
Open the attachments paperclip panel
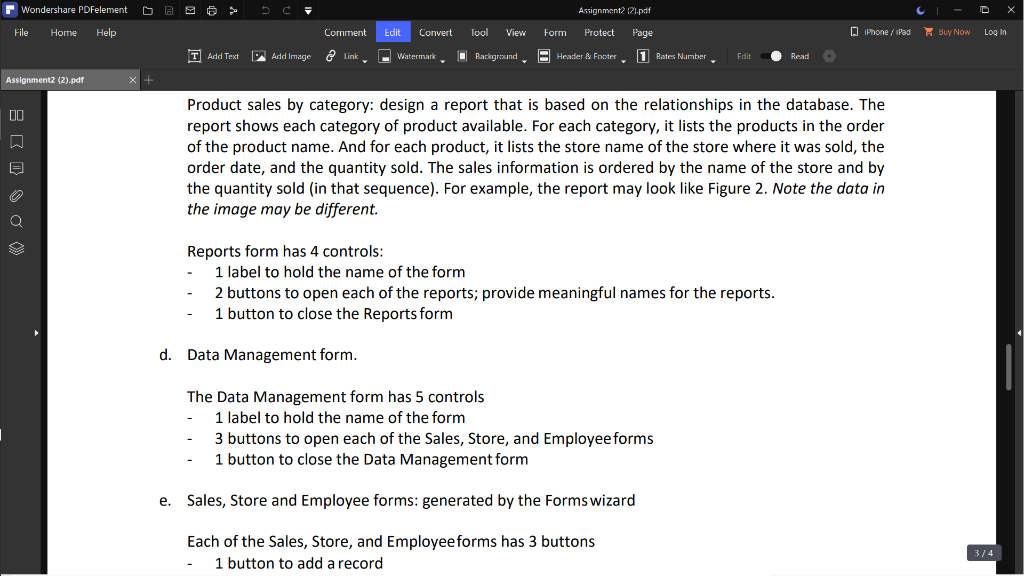click(16, 195)
